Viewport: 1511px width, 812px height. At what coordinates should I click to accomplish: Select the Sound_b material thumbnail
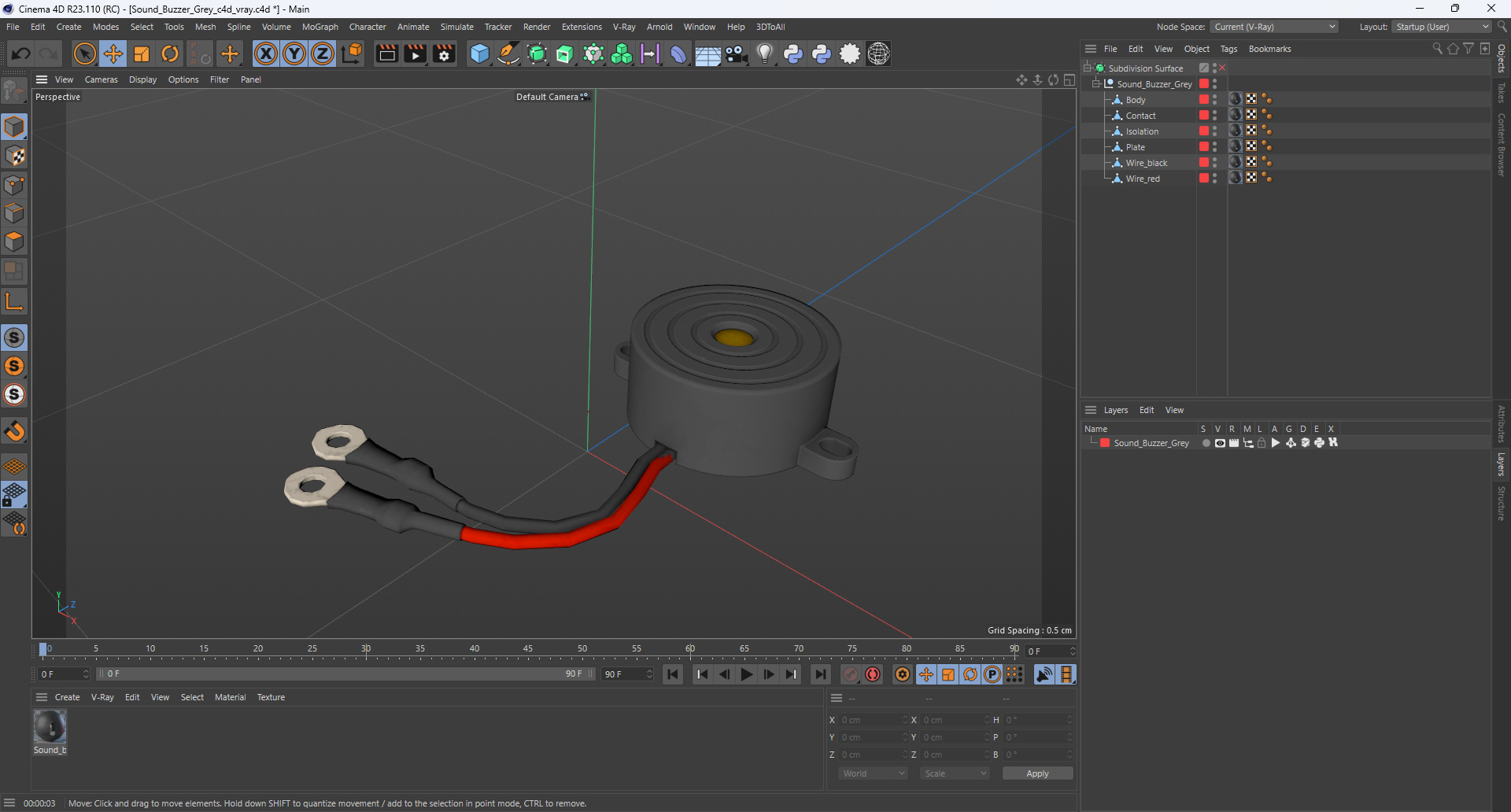pos(50,726)
